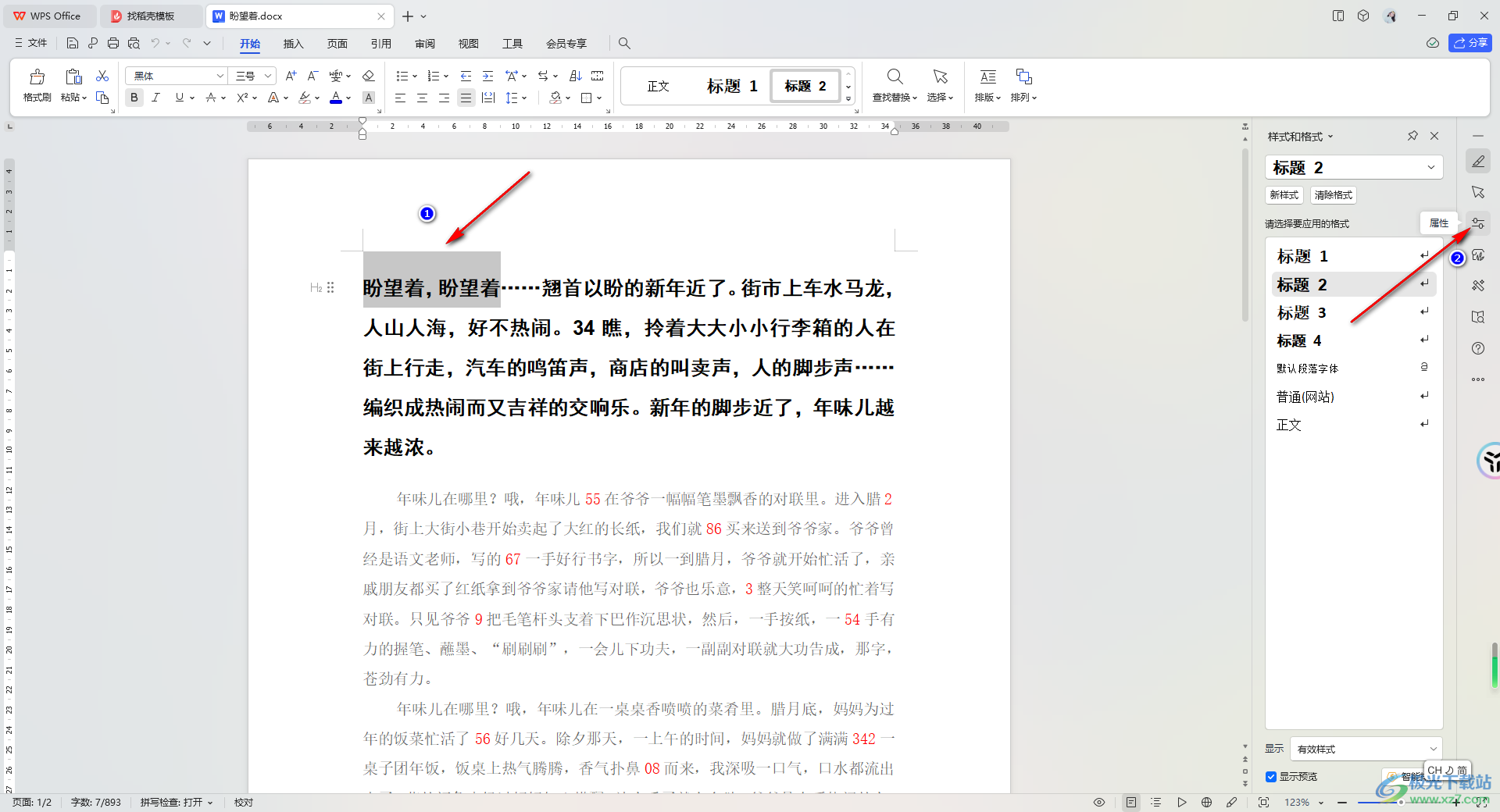Click the Increase Indent icon
Viewport: 1500px width, 812px height.
487,76
